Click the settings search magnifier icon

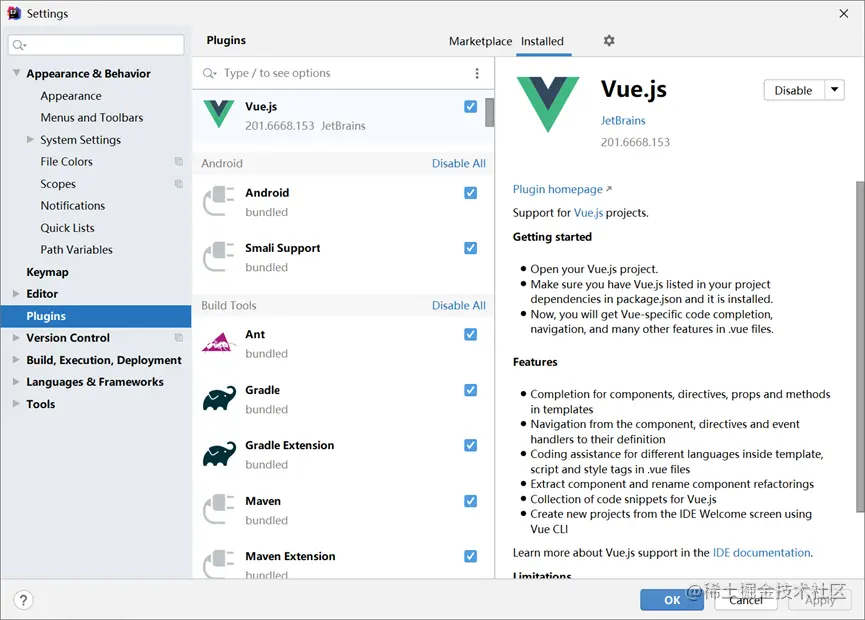click(19, 45)
